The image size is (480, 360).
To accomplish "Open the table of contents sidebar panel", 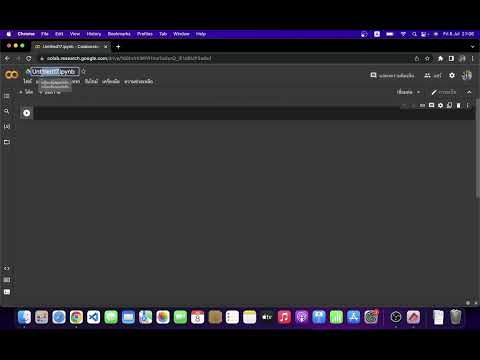I will (7, 96).
